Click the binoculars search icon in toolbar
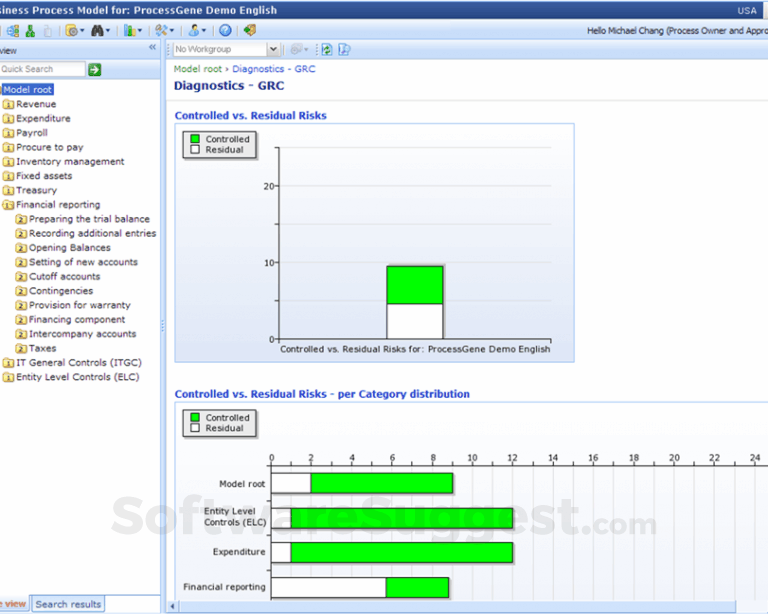768x614 pixels. point(99,30)
